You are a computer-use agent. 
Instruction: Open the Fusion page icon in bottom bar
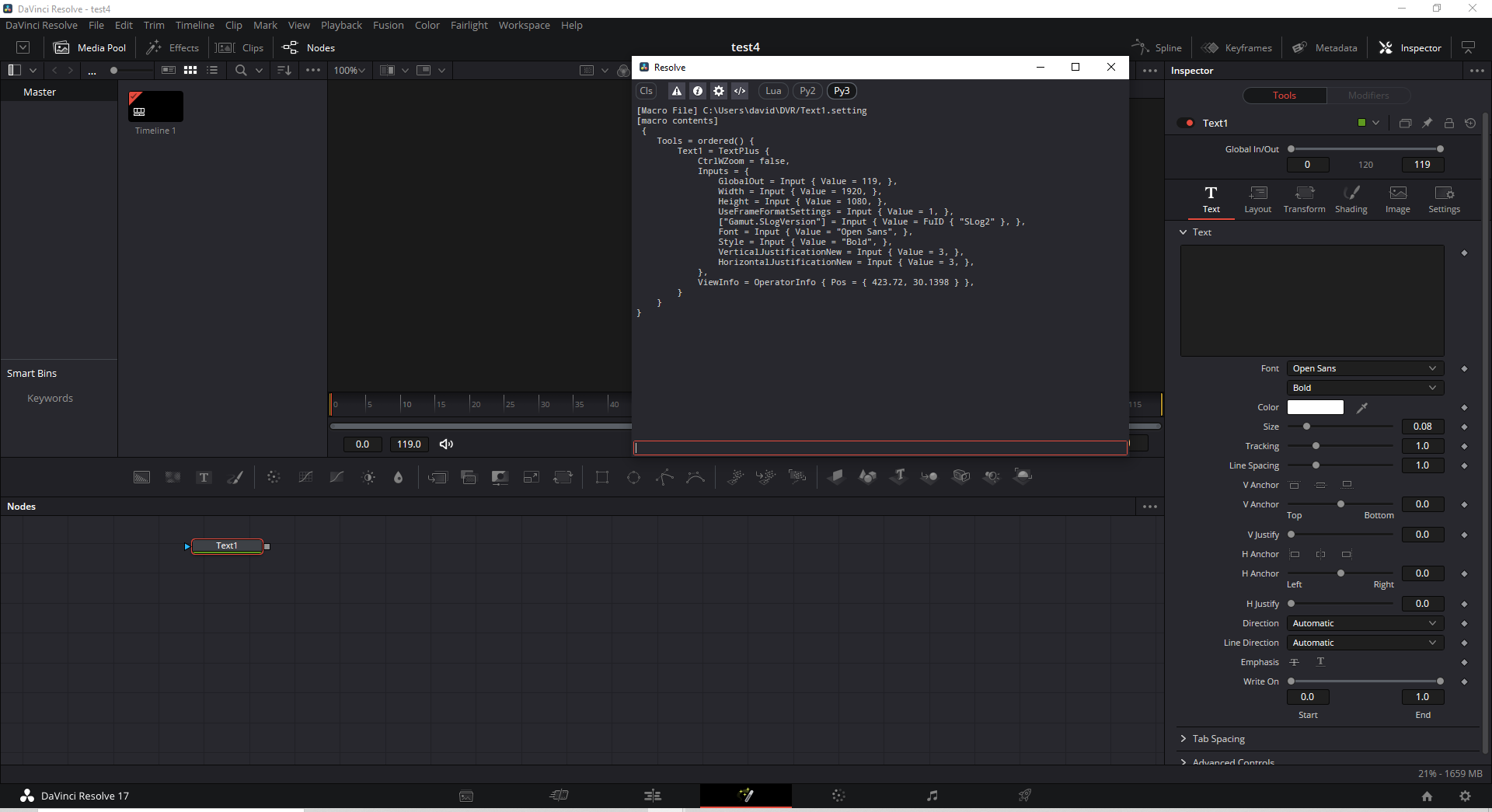coord(746,795)
